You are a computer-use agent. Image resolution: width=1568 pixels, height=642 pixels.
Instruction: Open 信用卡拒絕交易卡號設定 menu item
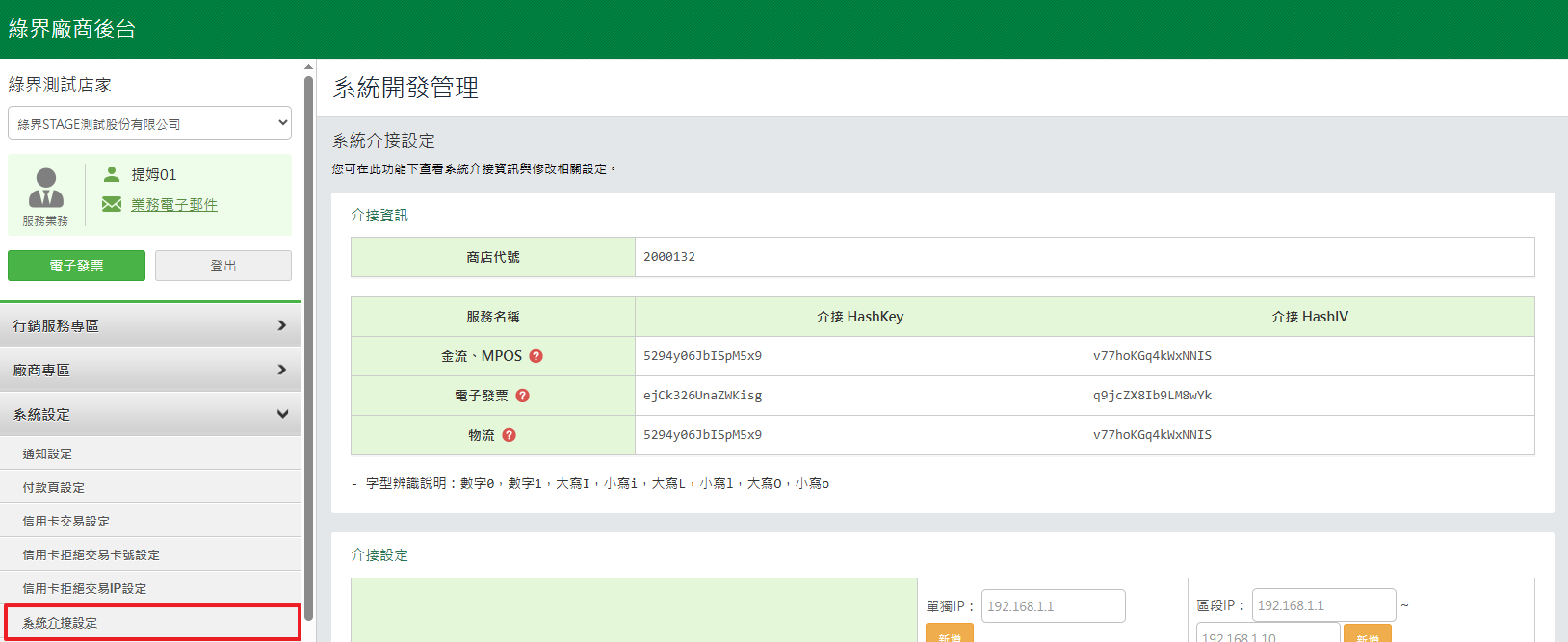pyautogui.click(x=91, y=554)
